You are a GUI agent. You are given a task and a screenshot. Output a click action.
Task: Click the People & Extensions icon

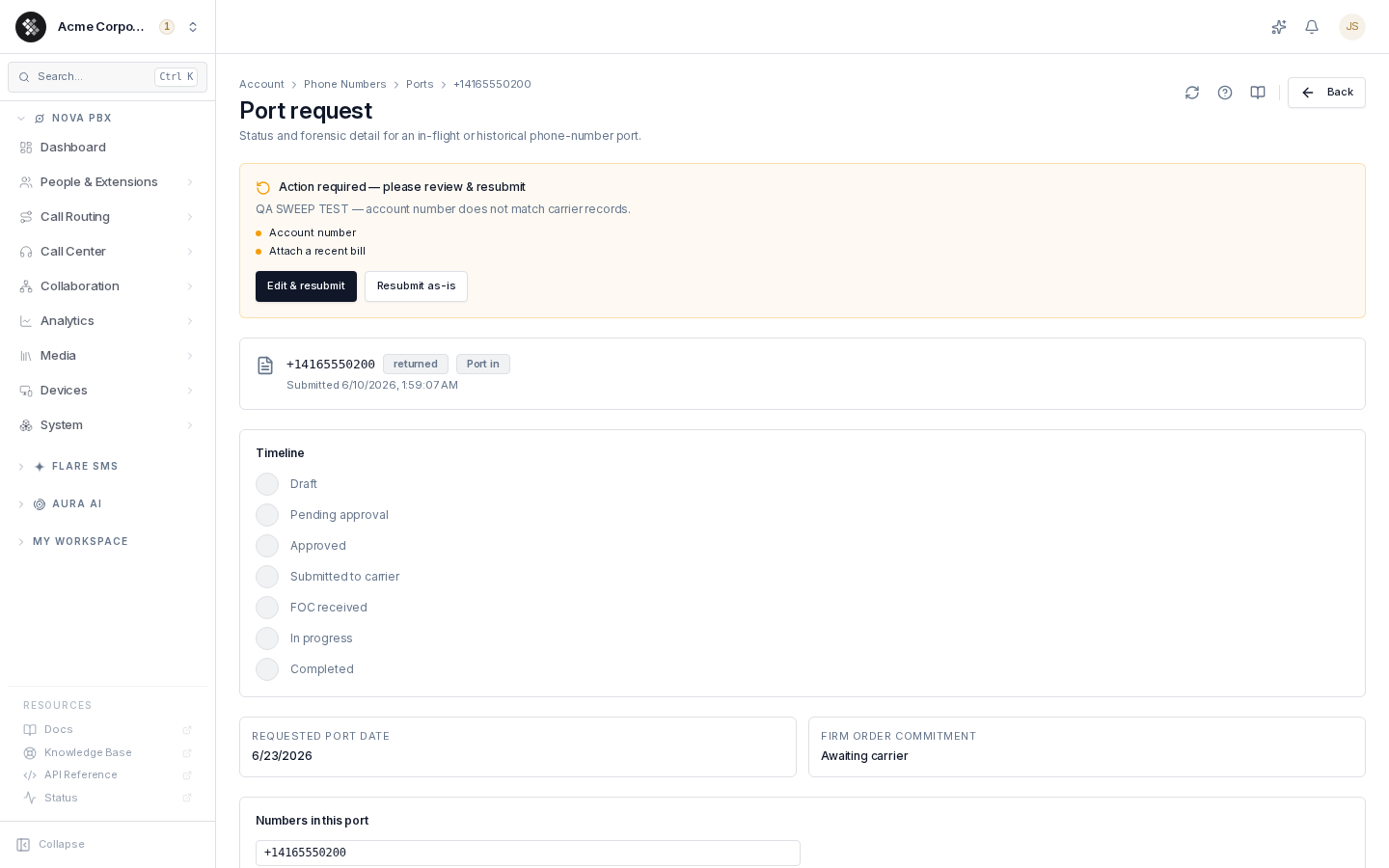point(26,182)
